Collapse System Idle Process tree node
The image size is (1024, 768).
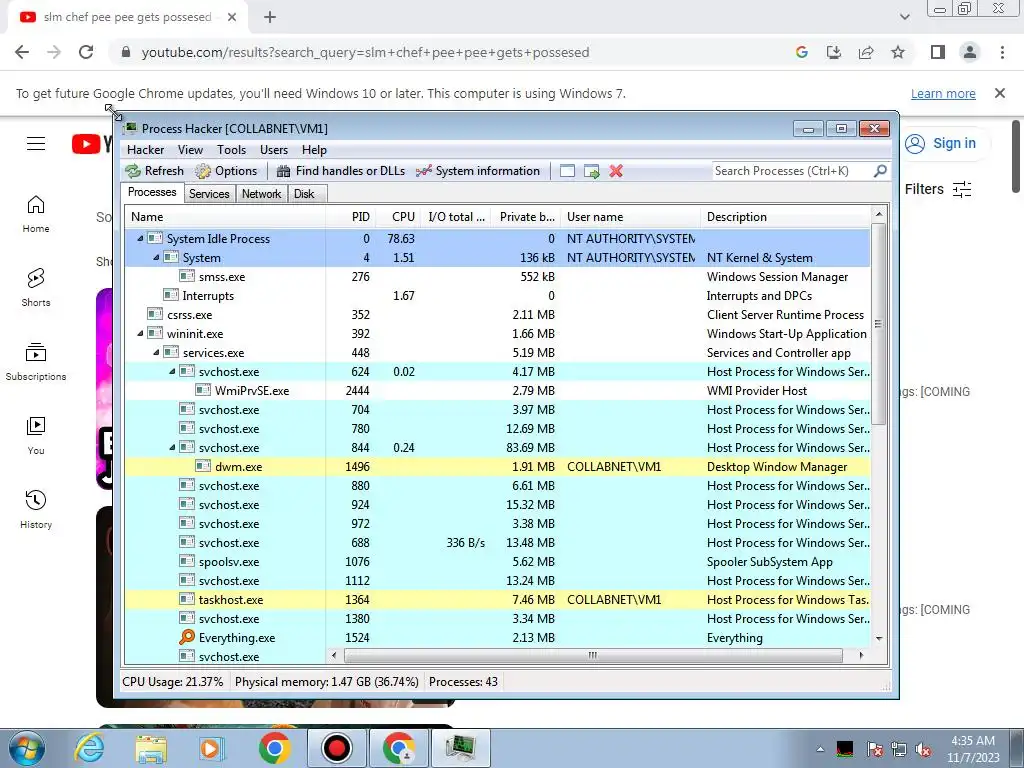[140, 239]
